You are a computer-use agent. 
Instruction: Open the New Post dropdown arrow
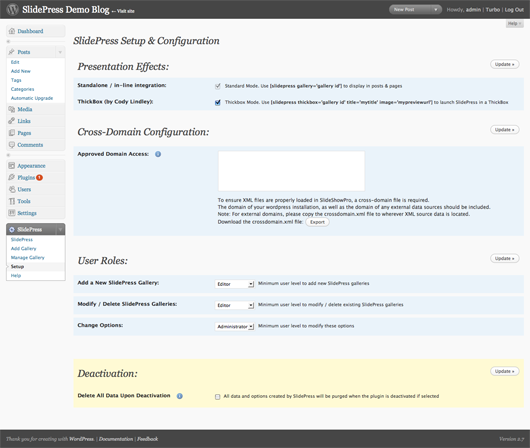click(x=436, y=9)
